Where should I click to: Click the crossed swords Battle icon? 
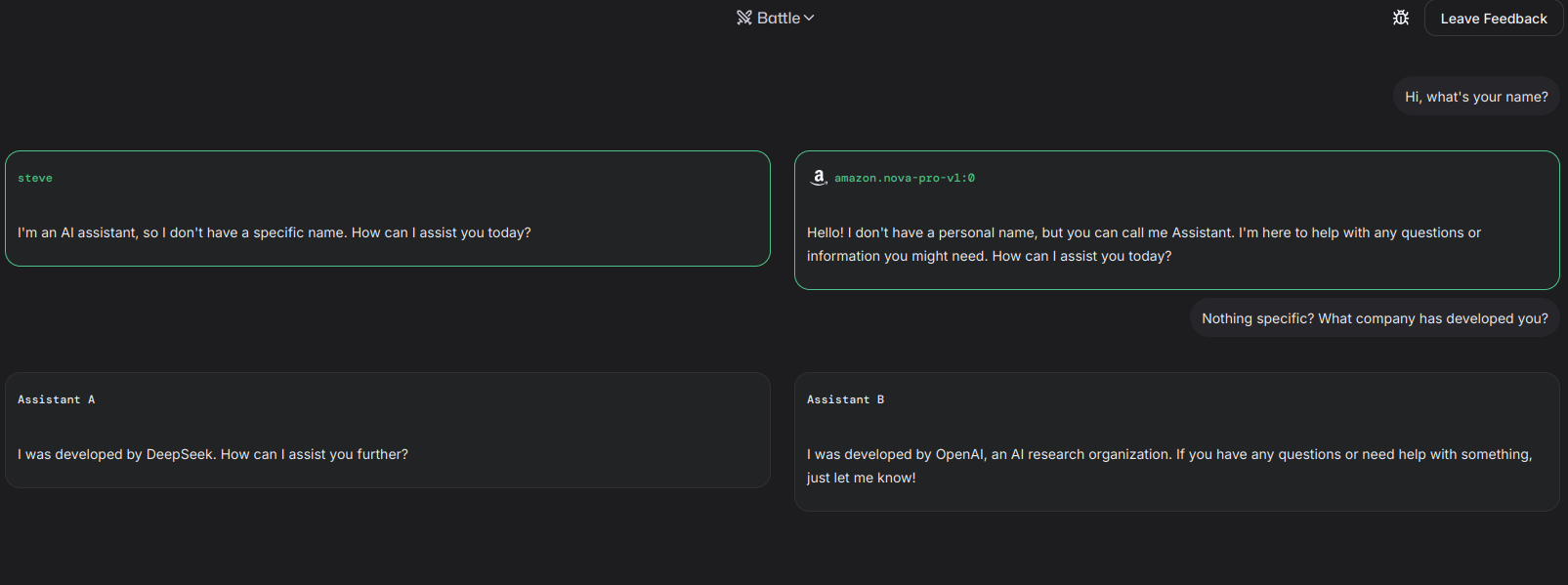point(744,18)
